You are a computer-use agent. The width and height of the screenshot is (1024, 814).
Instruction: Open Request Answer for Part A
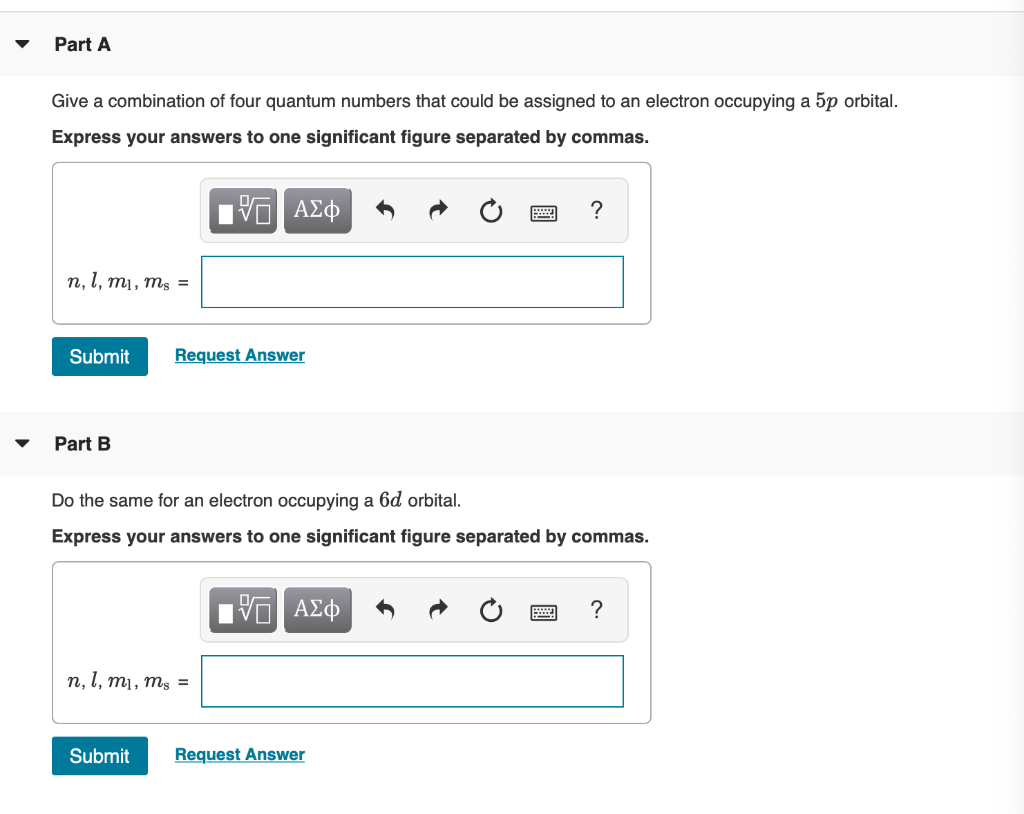tap(239, 355)
